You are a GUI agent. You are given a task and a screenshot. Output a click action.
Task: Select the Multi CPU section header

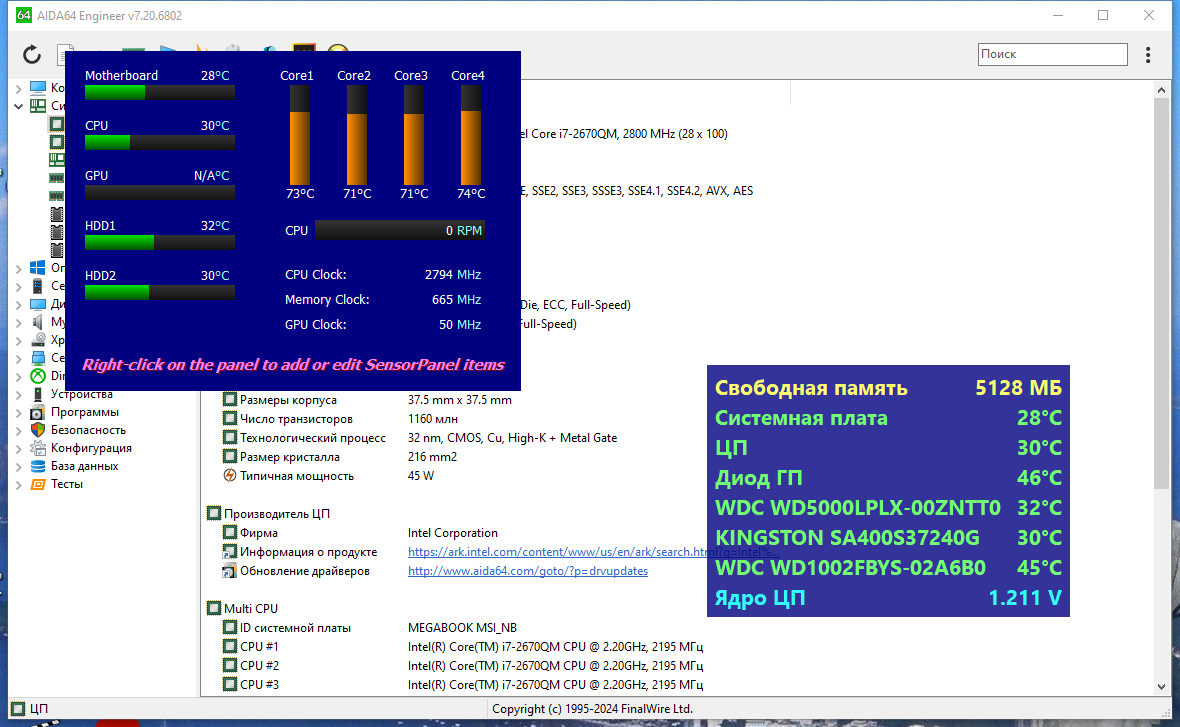pos(251,608)
